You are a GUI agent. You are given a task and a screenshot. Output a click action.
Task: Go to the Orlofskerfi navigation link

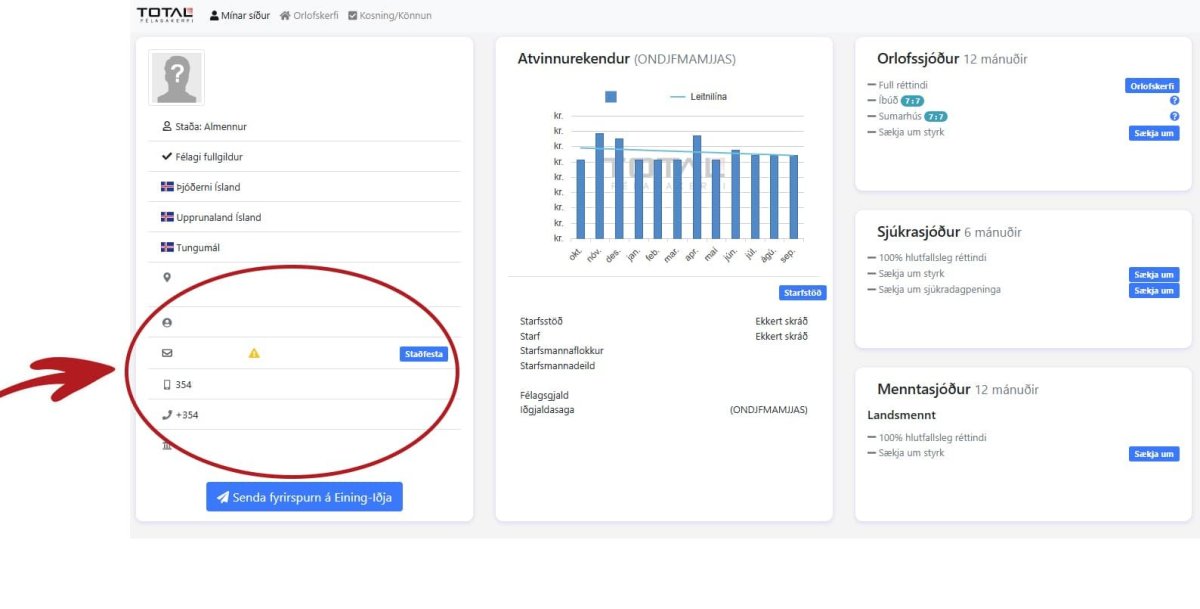coord(309,16)
